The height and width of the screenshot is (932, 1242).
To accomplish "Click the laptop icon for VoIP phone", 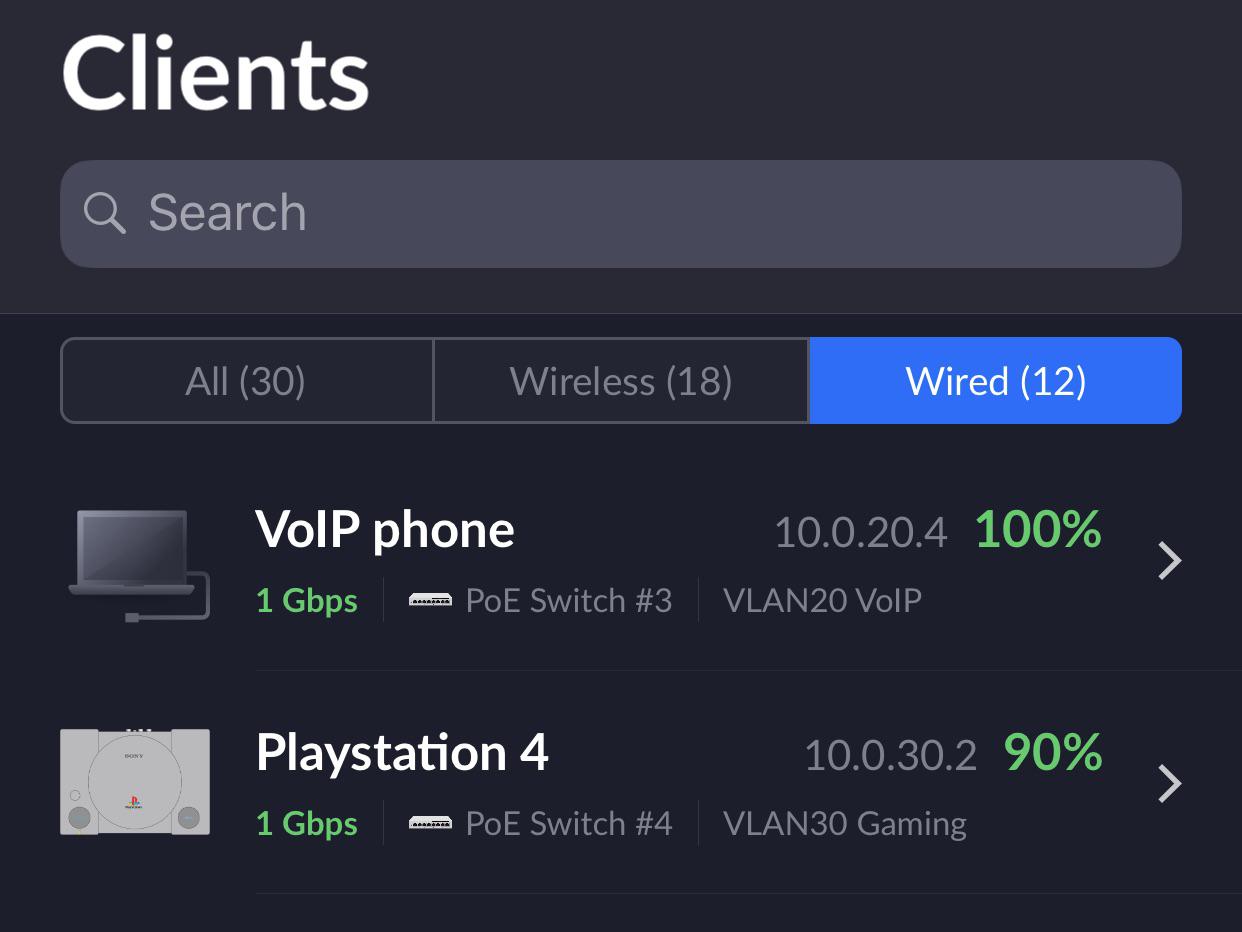I will point(137,564).
